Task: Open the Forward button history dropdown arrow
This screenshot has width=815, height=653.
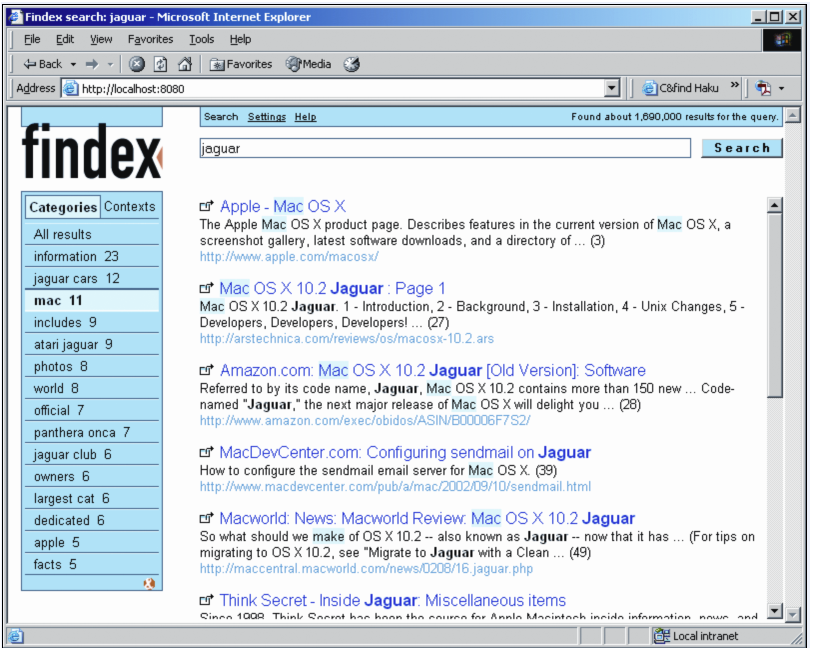Action: 110,64
